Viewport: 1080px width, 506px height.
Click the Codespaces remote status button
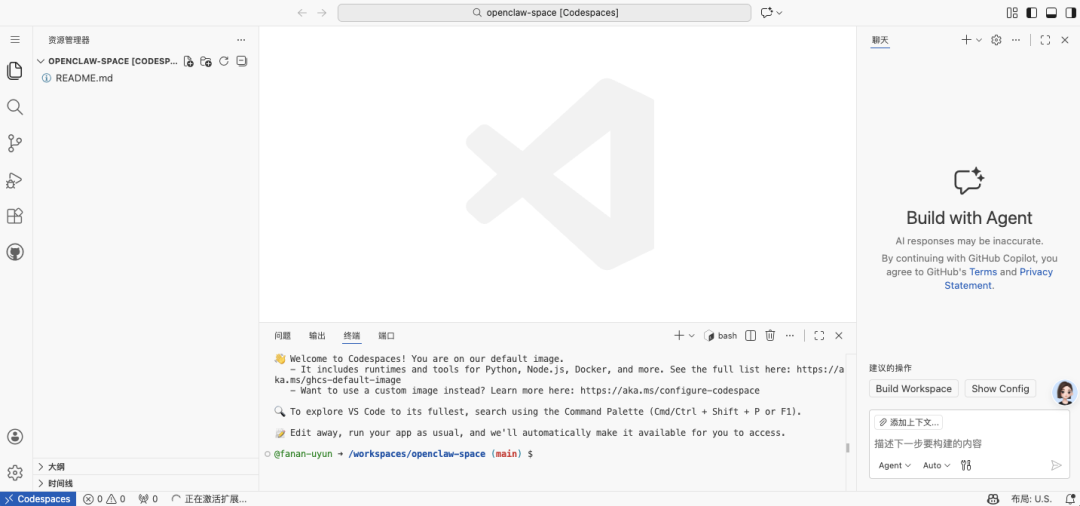pyautogui.click(x=38, y=498)
